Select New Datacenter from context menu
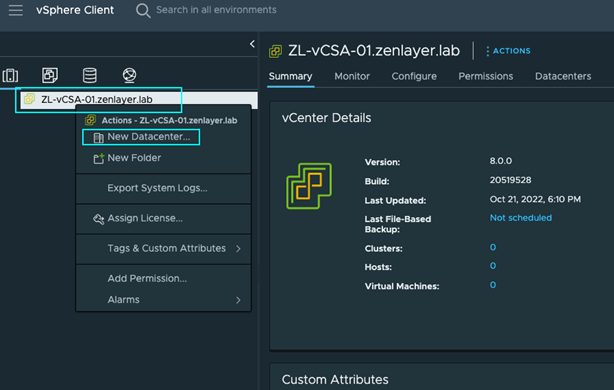The image size is (614, 390). [x=141, y=137]
